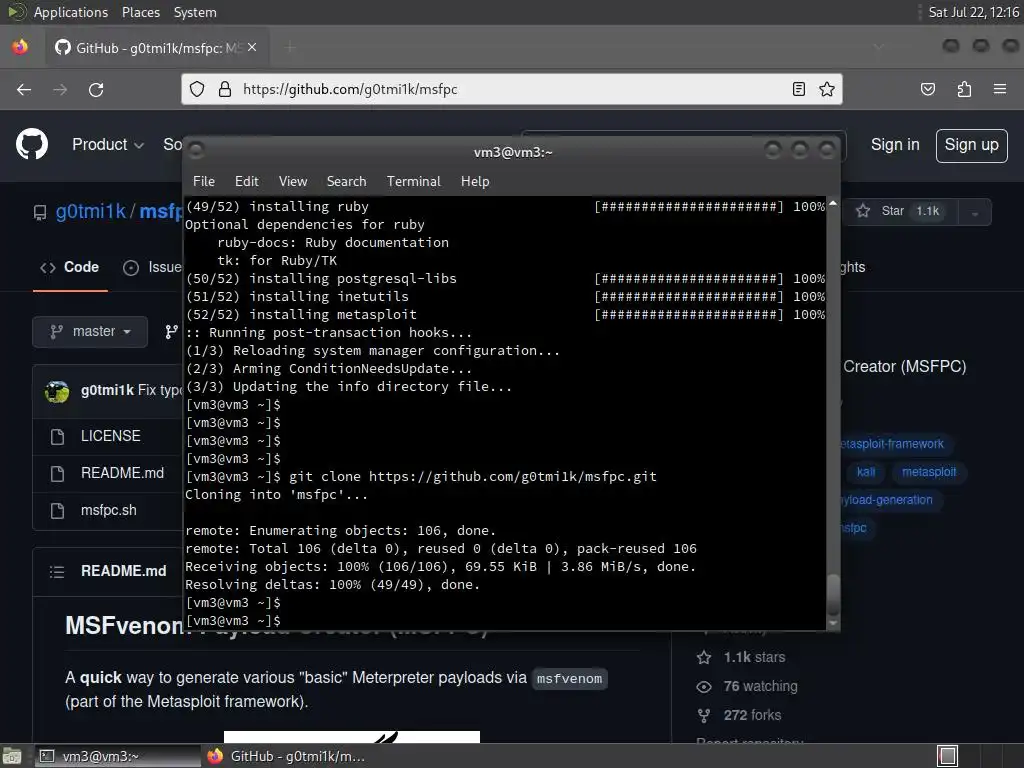The width and height of the screenshot is (1024, 768).
Task: Open a new tab with plus button
Action: pyautogui.click(x=290, y=47)
